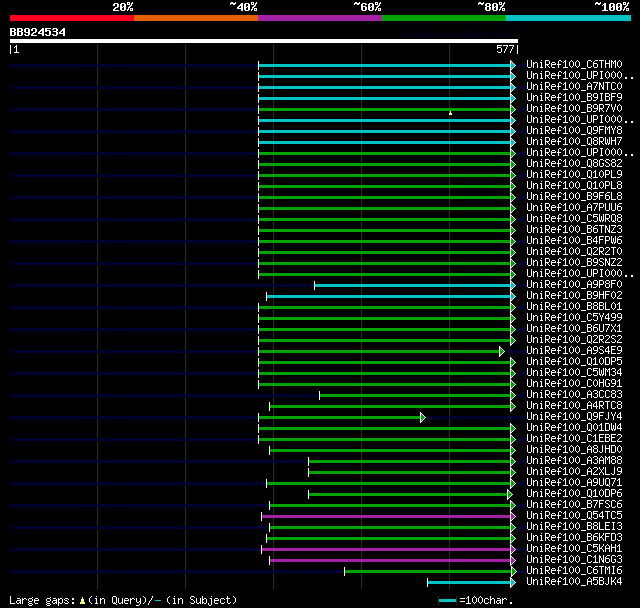
Task: Select the UniRef100_Q2R2T0 label
Action: [574, 252]
